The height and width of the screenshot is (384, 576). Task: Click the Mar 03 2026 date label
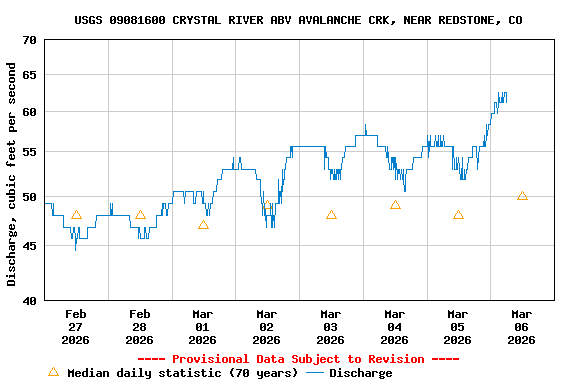tap(331, 327)
